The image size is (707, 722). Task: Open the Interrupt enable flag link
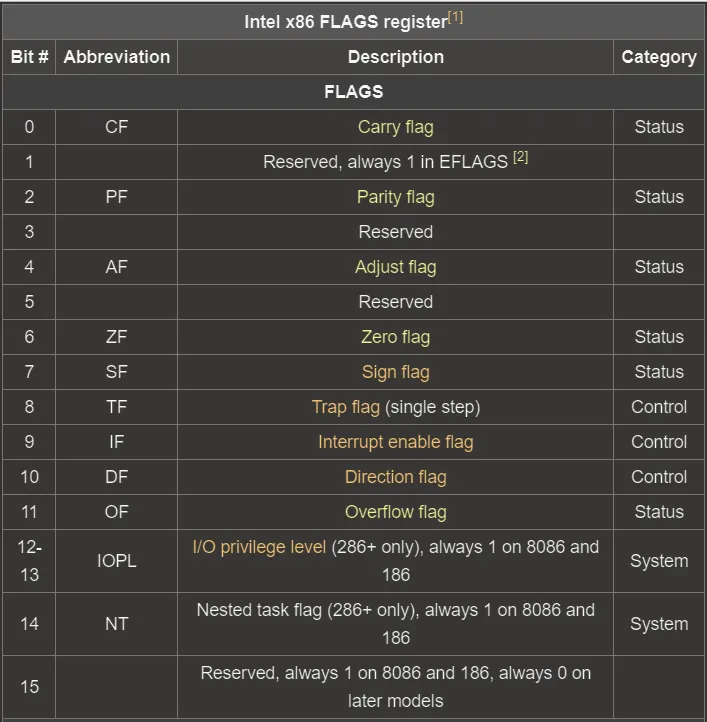point(396,442)
